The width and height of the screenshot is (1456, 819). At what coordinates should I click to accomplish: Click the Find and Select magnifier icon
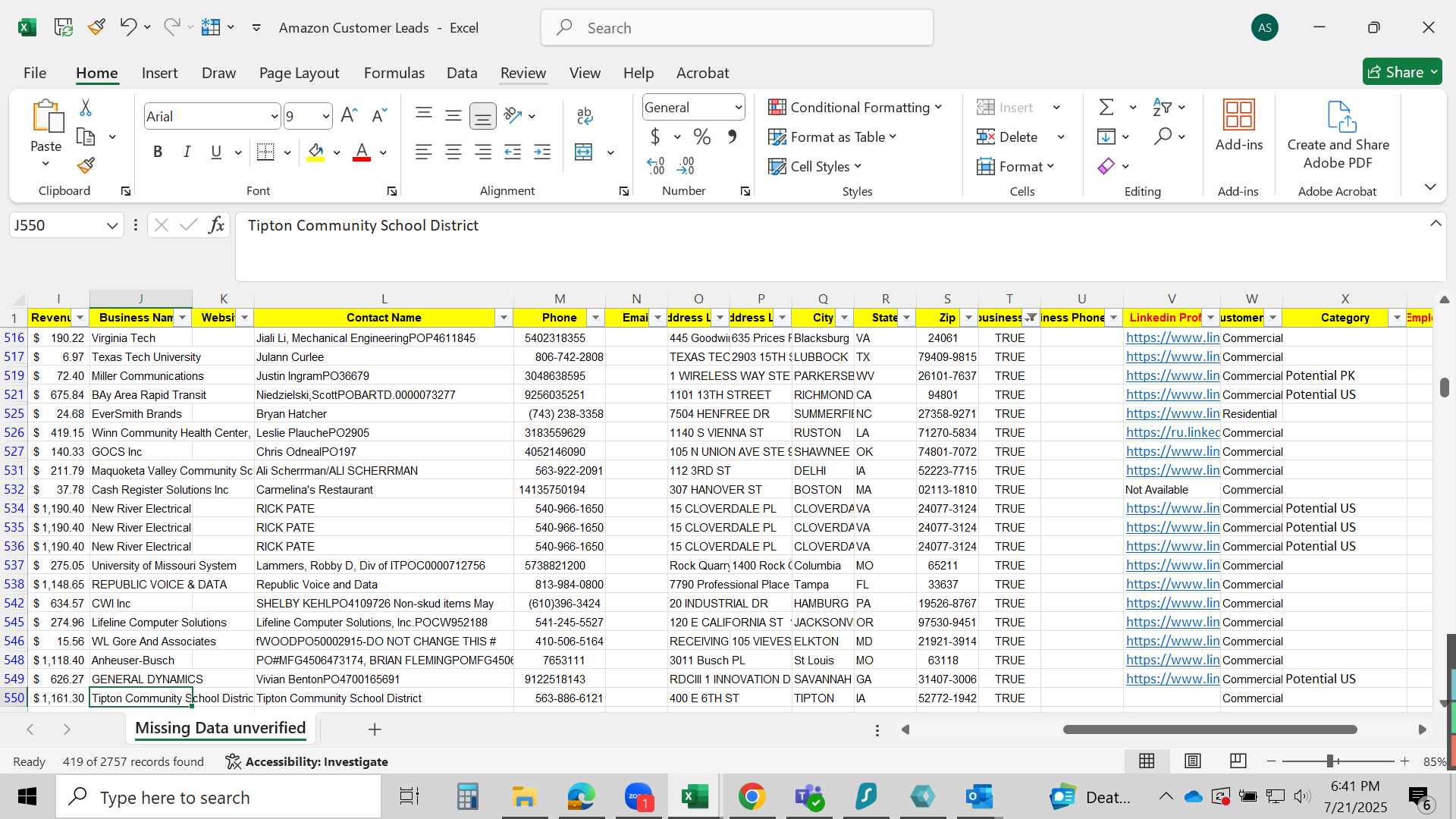point(1163,136)
